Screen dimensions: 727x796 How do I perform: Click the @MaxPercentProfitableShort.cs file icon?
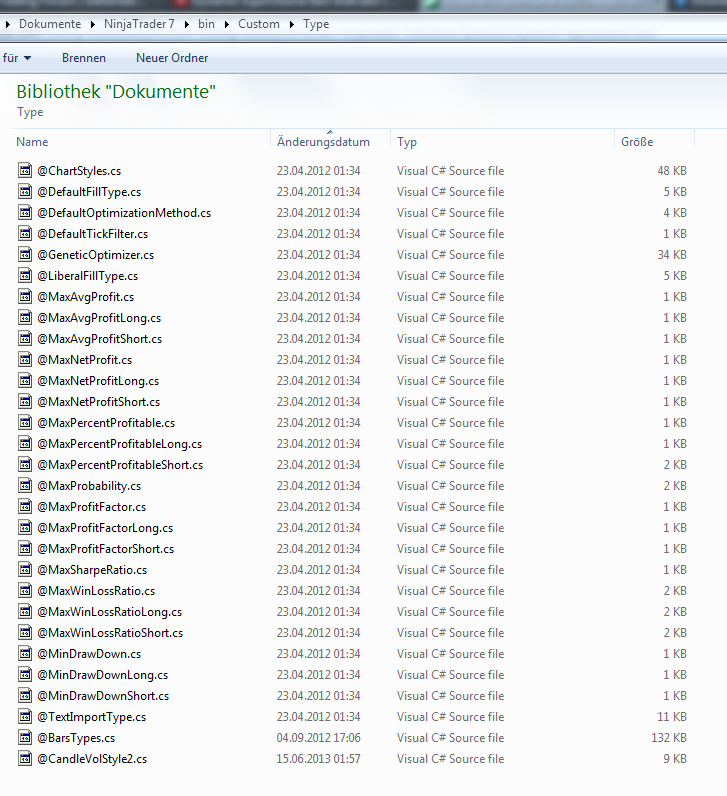pyautogui.click(x=25, y=465)
